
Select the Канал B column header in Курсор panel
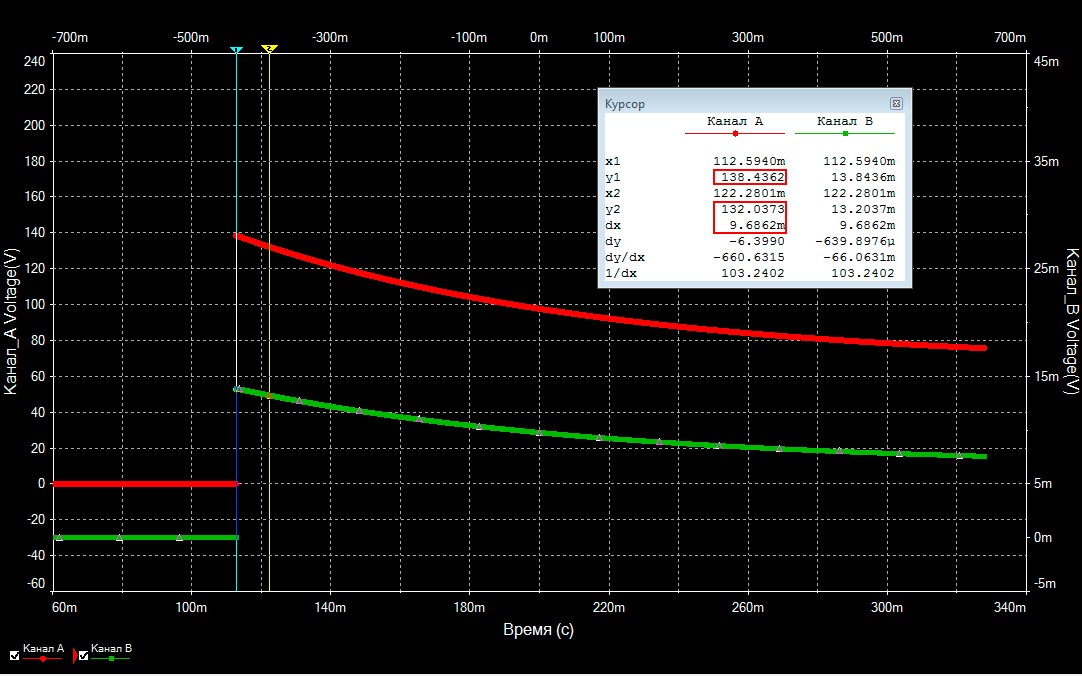pyautogui.click(x=845, y=121)
